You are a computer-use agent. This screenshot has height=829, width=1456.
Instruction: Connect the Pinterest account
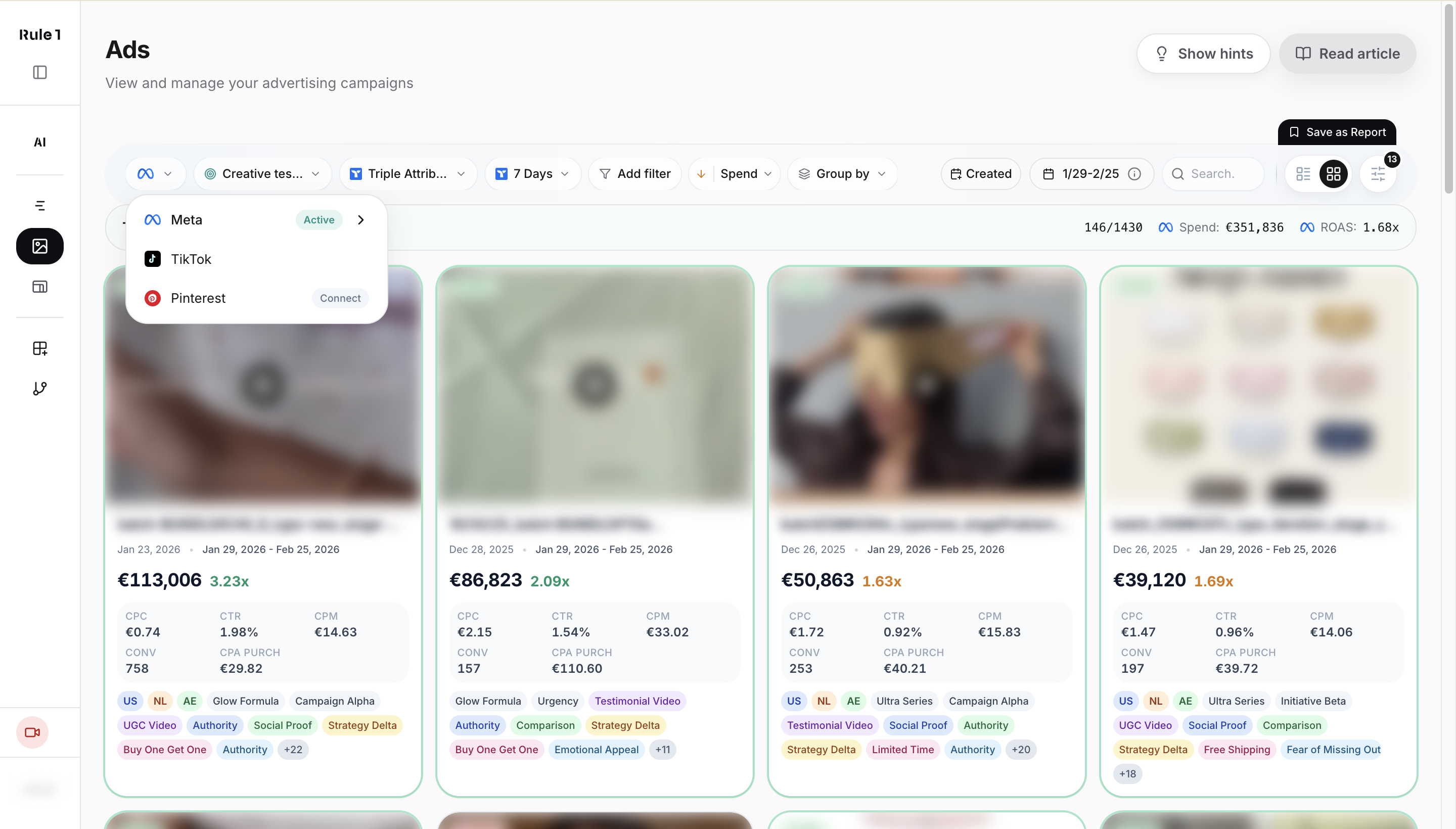click(x=340, y=298)
